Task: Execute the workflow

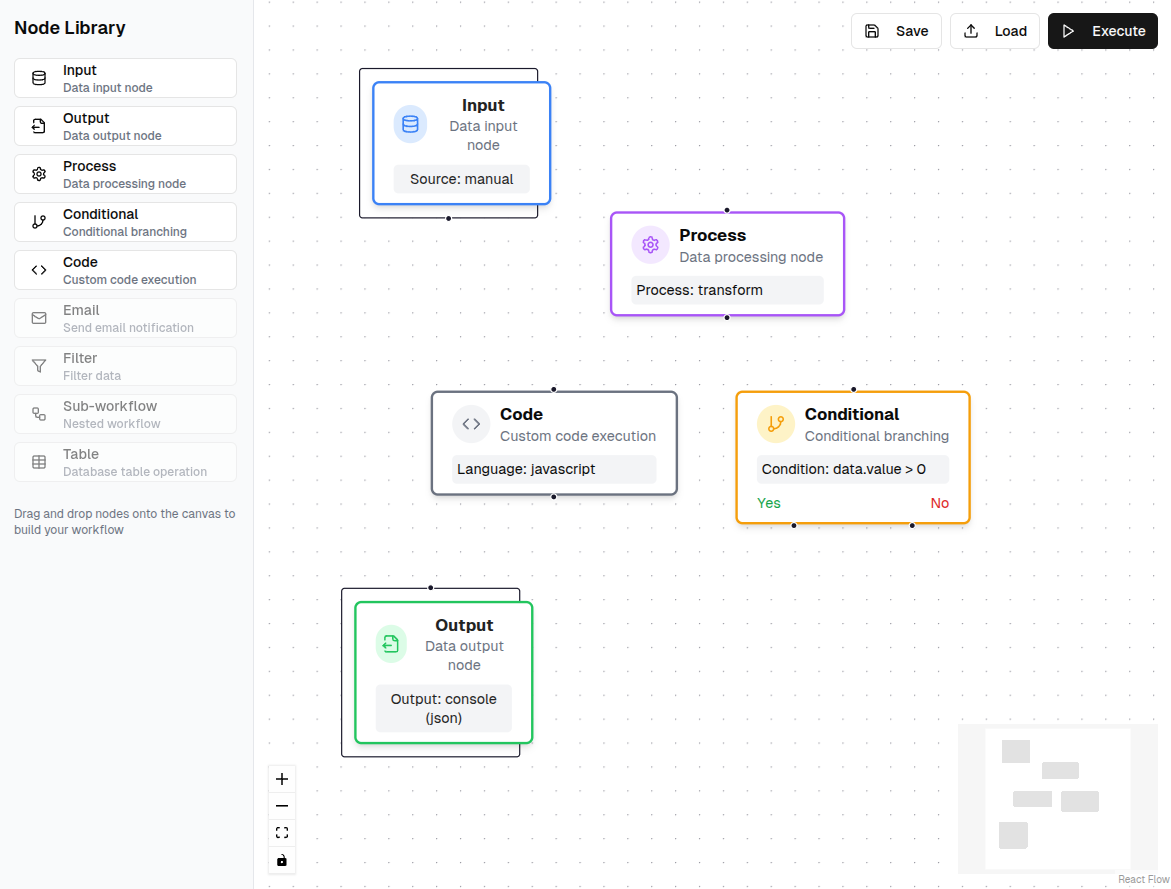Action: 1102,31
